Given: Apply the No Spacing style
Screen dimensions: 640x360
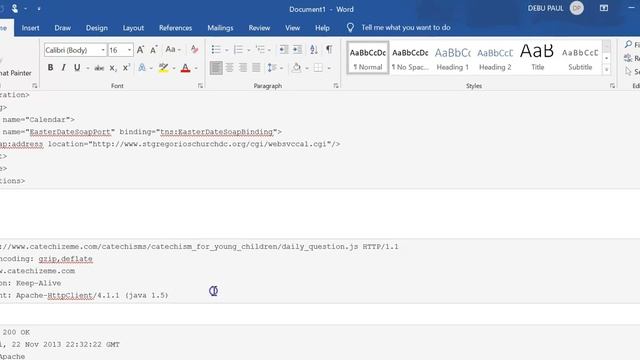Looking at the screenshot, I should coord(410,58).
